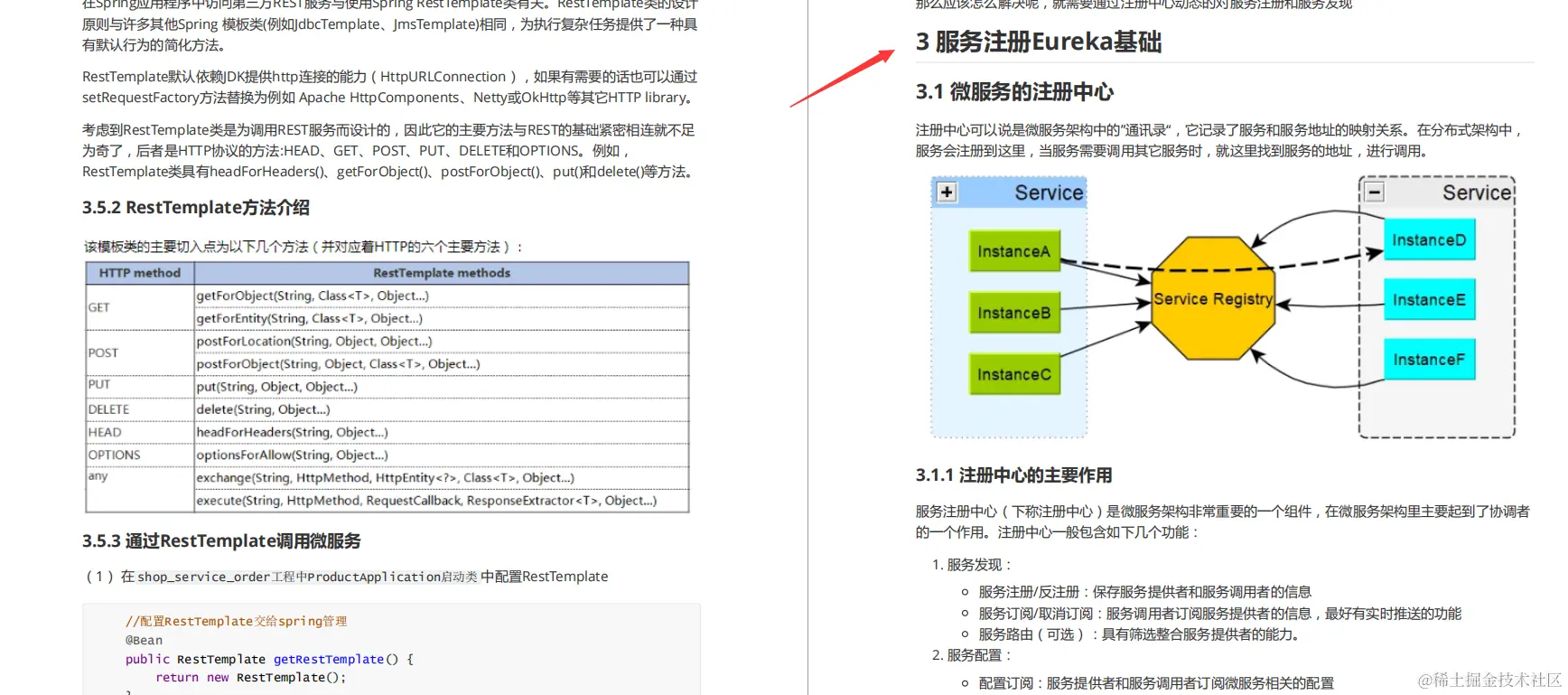This screenshot has height=695, width=1568.
Task: Click bullet starting '配置订阅'
Action: (x=1156, y=683)
